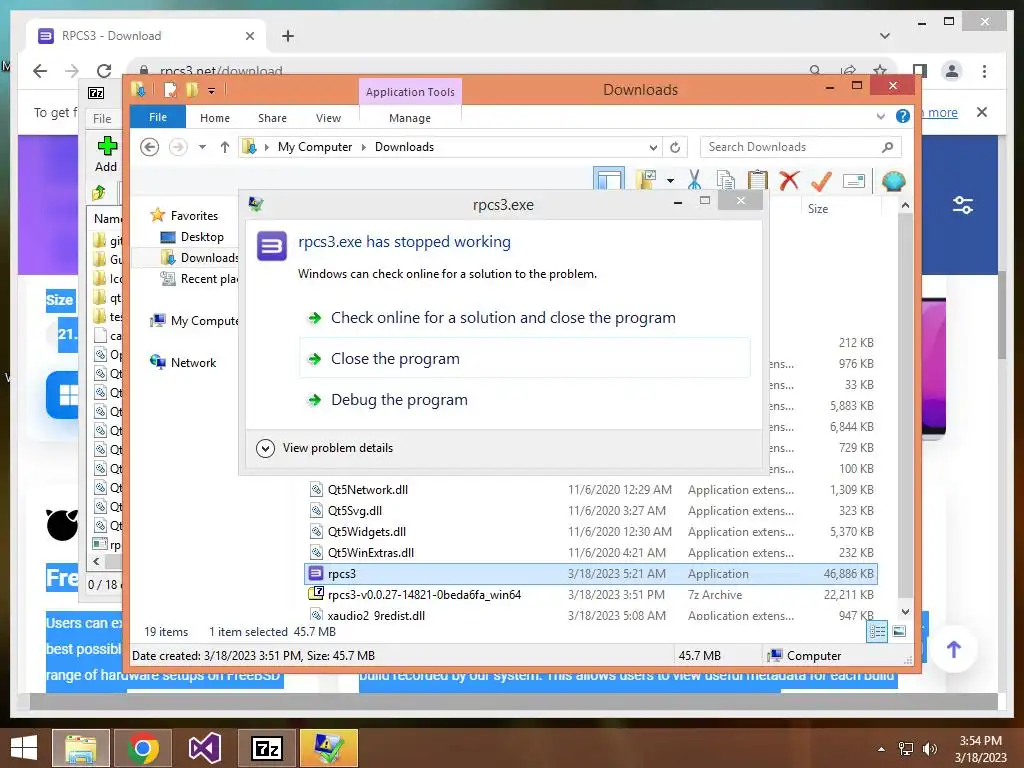
Task: Click the volume icon in the system tray
Action: 929,749
